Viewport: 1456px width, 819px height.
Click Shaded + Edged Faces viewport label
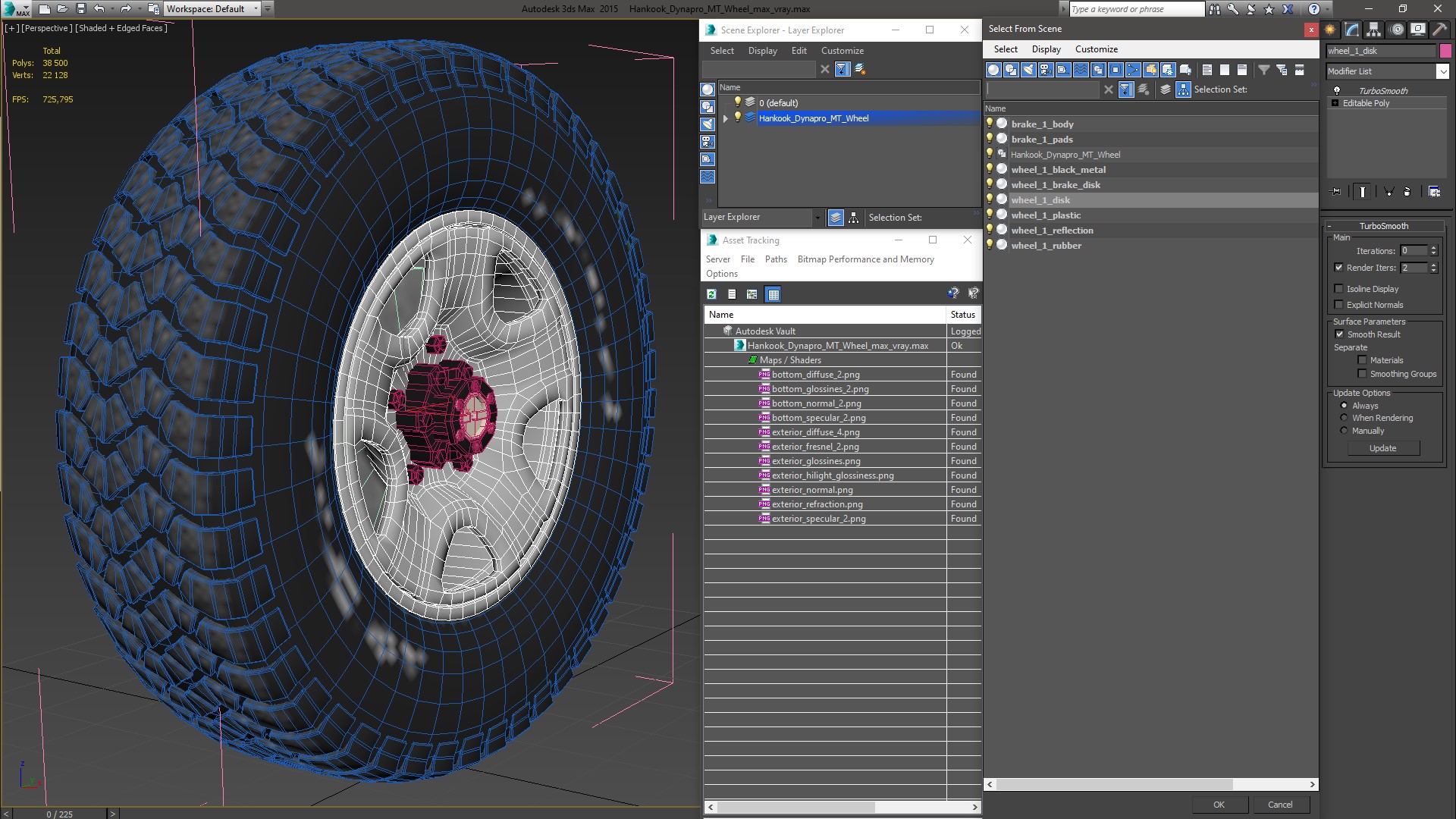121,28
